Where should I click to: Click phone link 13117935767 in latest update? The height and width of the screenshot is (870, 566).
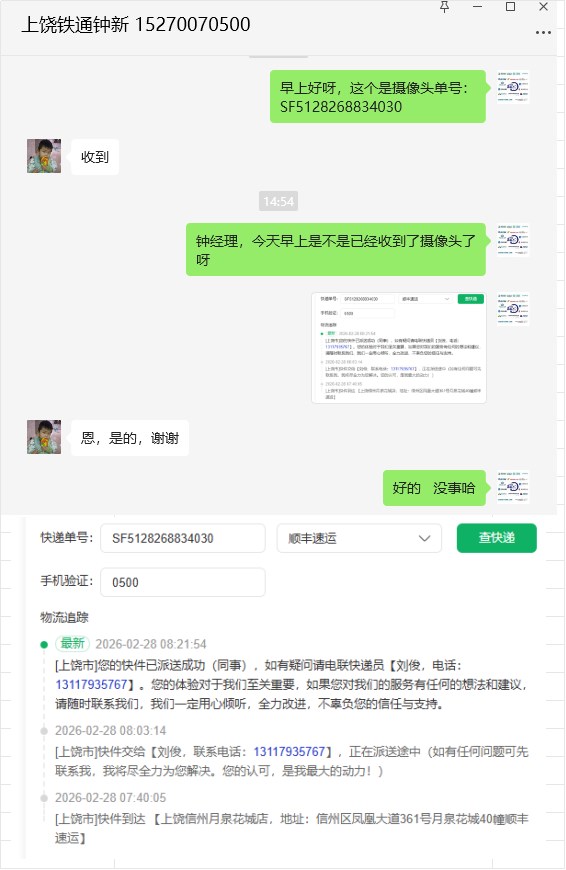pyautogui.click(x=92, y=685)
